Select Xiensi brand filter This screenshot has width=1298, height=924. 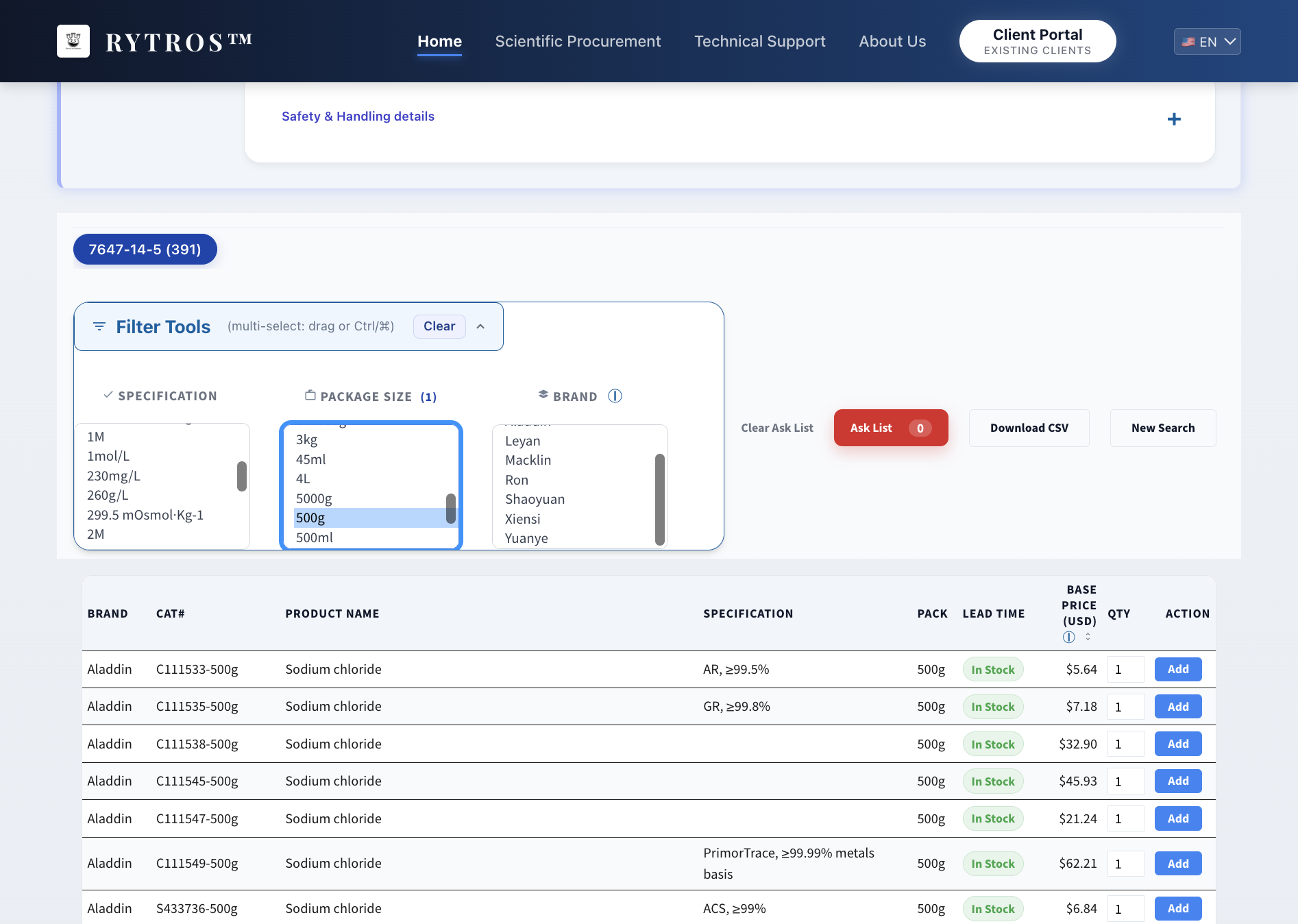pyautogui.click(x=579, y=519)
